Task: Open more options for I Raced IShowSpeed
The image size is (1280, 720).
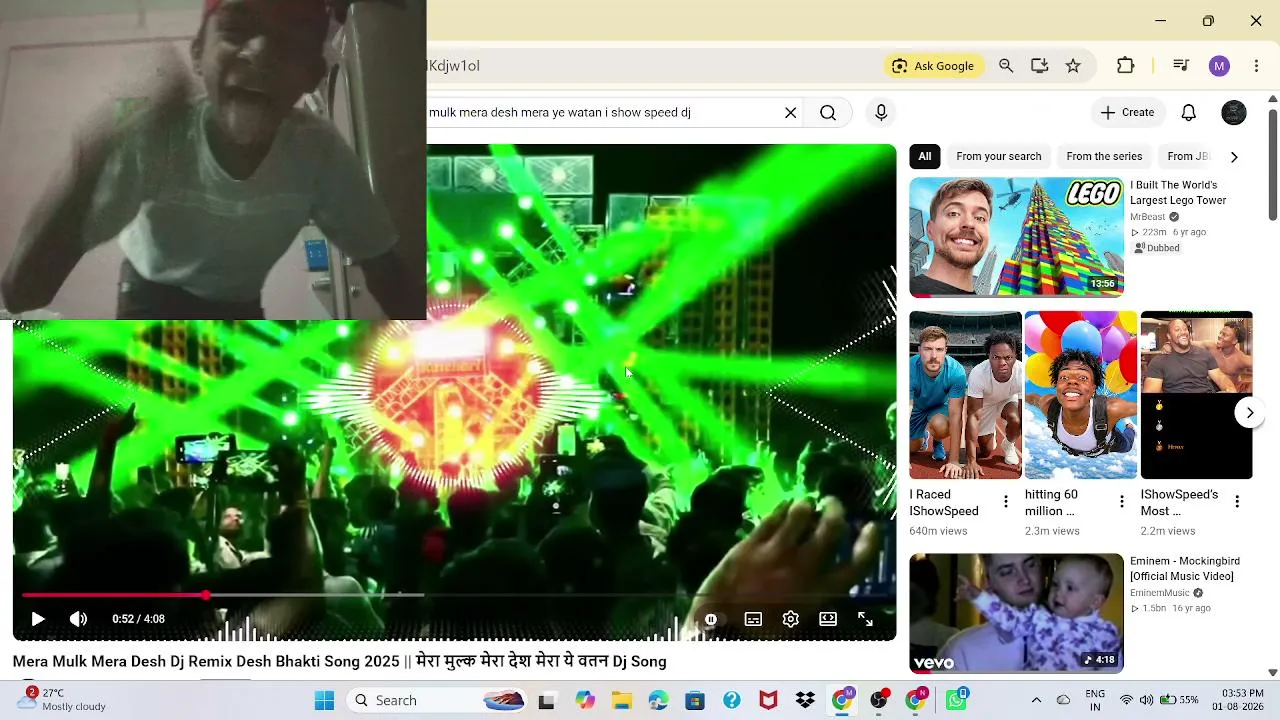Action: tap(1006, 502)
